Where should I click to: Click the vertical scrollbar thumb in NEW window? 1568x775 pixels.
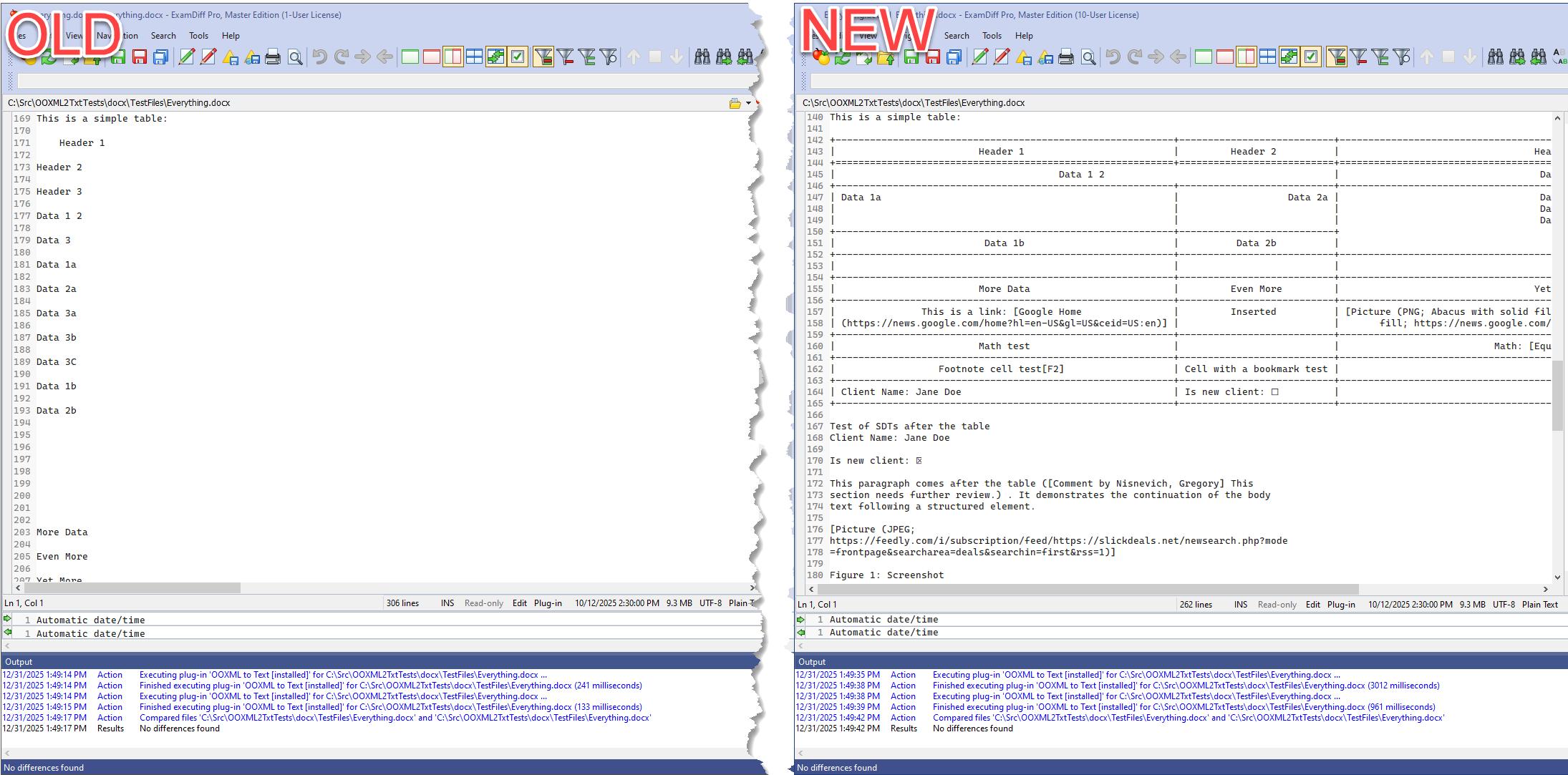pyautogui.click(x=1557, y=395)
